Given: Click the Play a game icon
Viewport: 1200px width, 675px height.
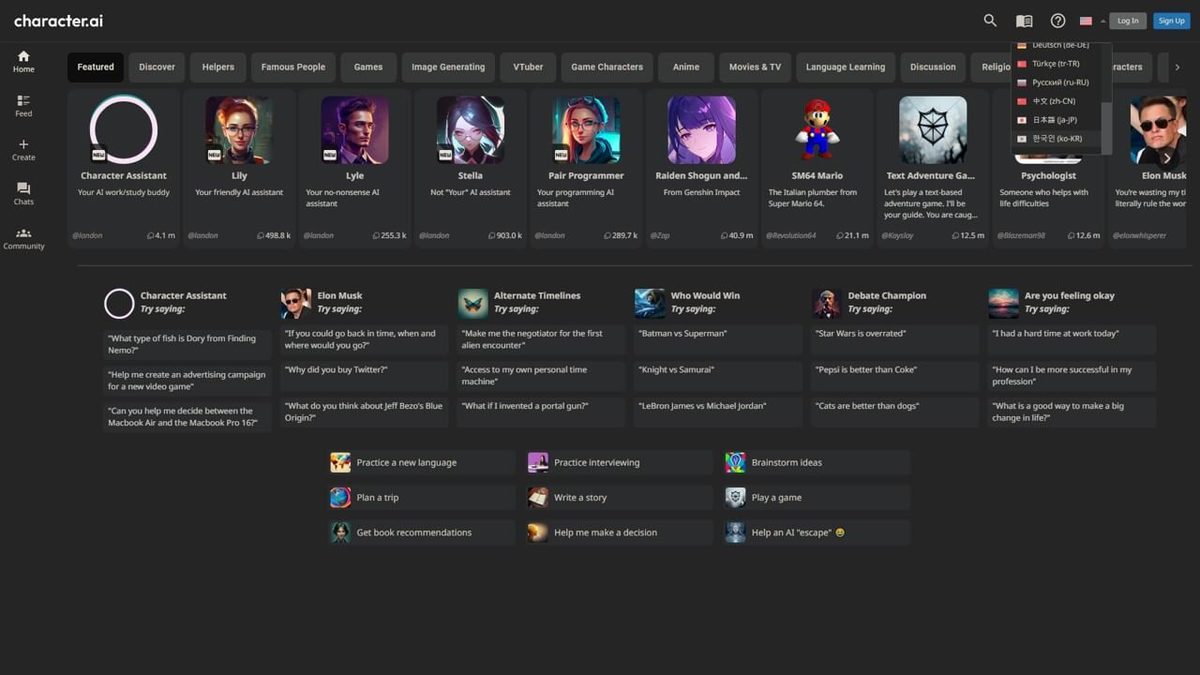Looking at the screenshot, I should point(736,497).
